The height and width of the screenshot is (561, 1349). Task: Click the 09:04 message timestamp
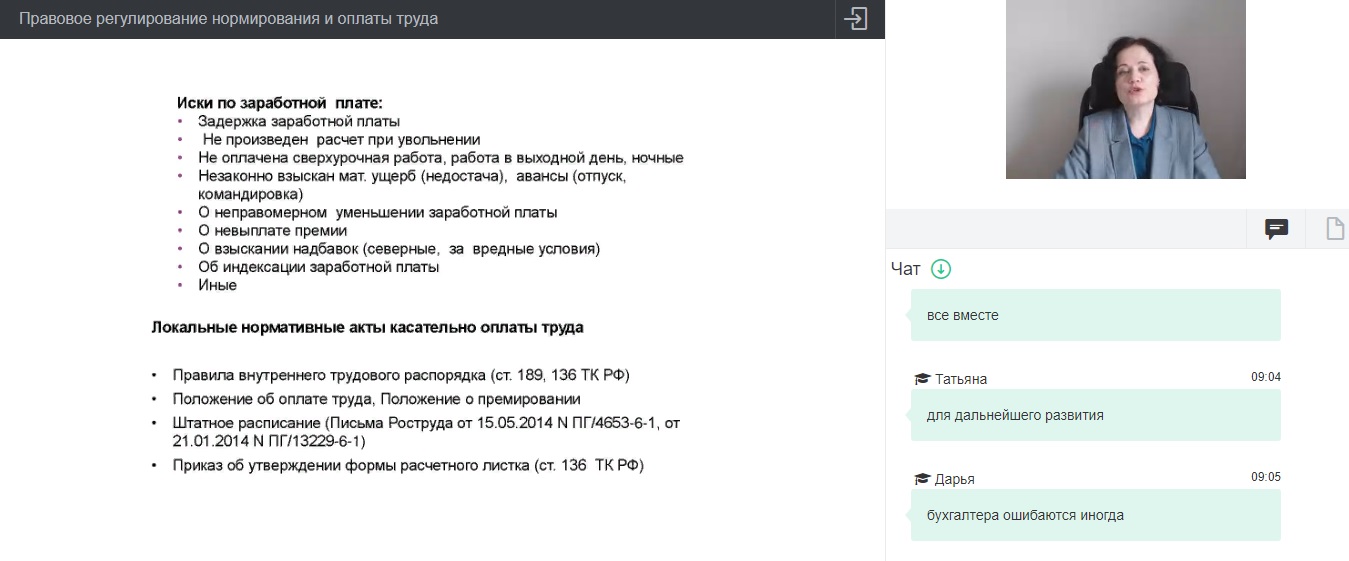click(1265, 377)
